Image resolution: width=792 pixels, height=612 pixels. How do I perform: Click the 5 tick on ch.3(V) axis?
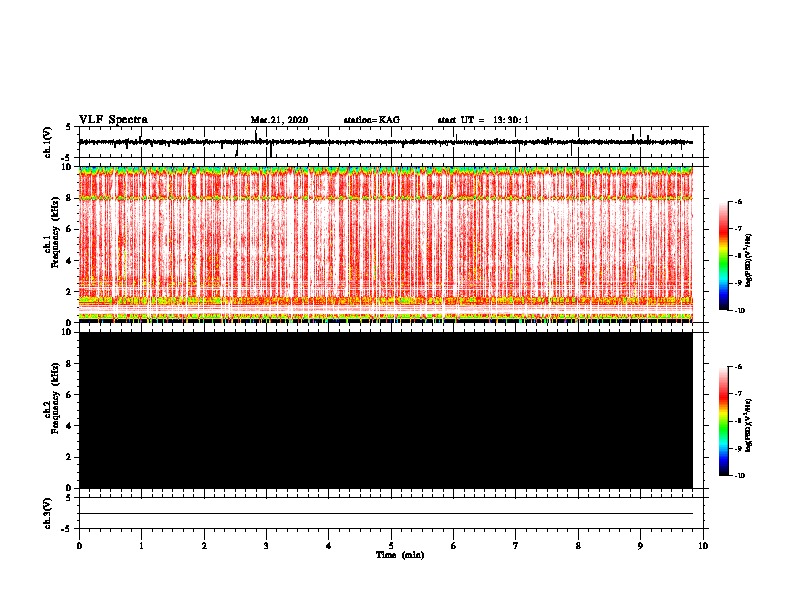click(x=69, y=497)
